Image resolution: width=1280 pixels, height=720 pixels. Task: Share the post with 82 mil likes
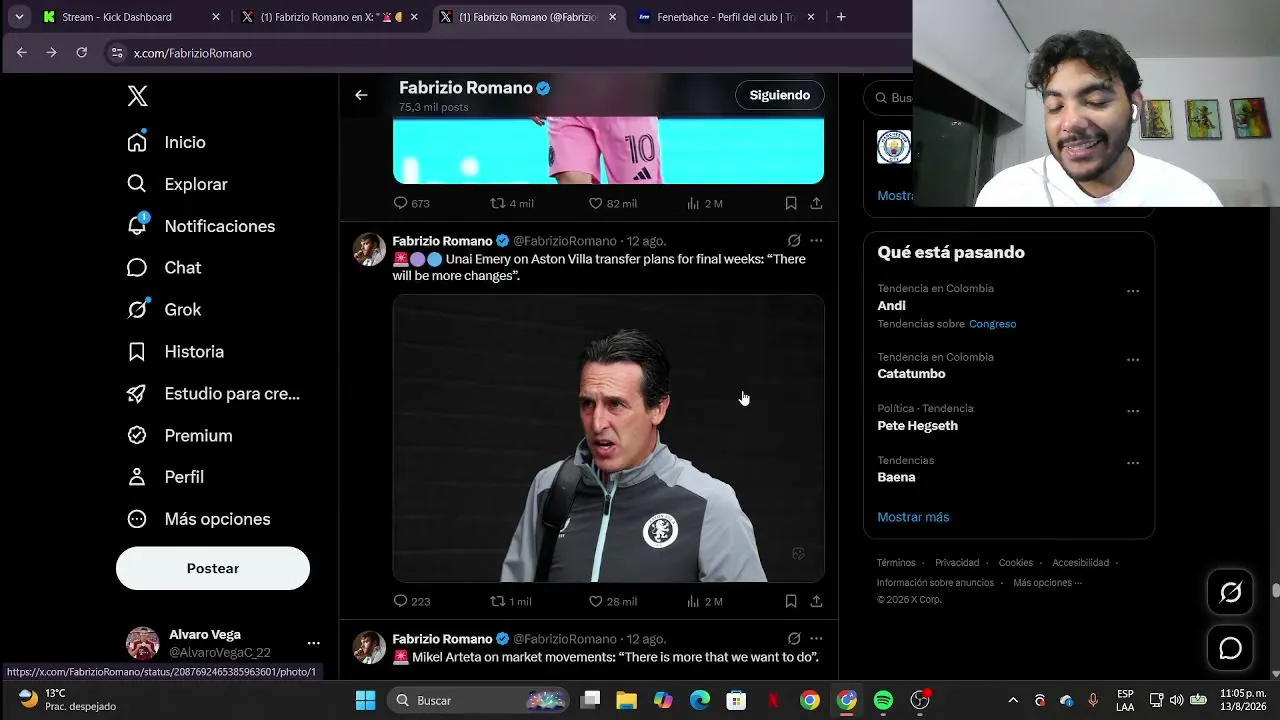pyautogui.click(x=816, y=203)
